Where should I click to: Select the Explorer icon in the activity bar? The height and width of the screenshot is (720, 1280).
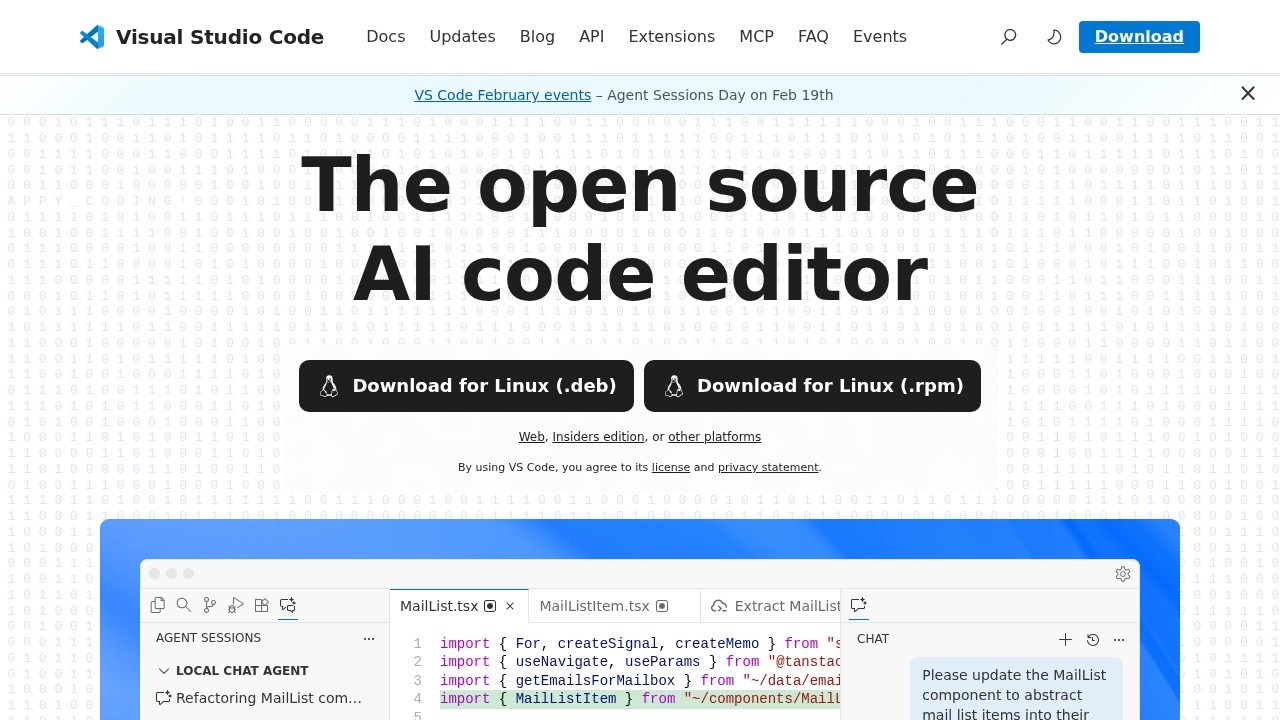158,605
